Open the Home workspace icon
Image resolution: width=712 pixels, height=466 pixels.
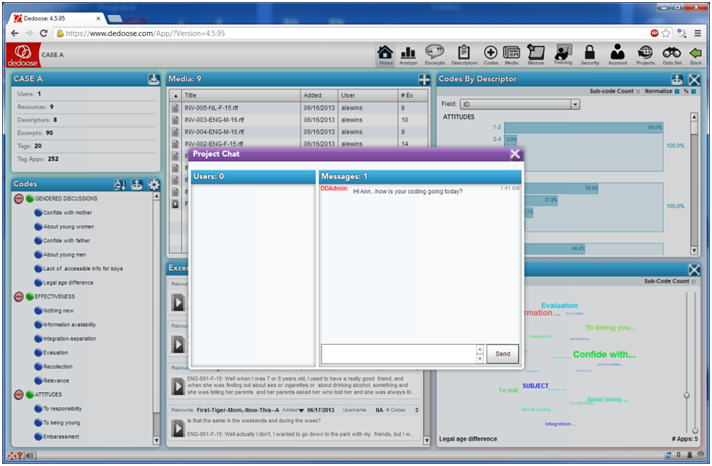point(385,55)
